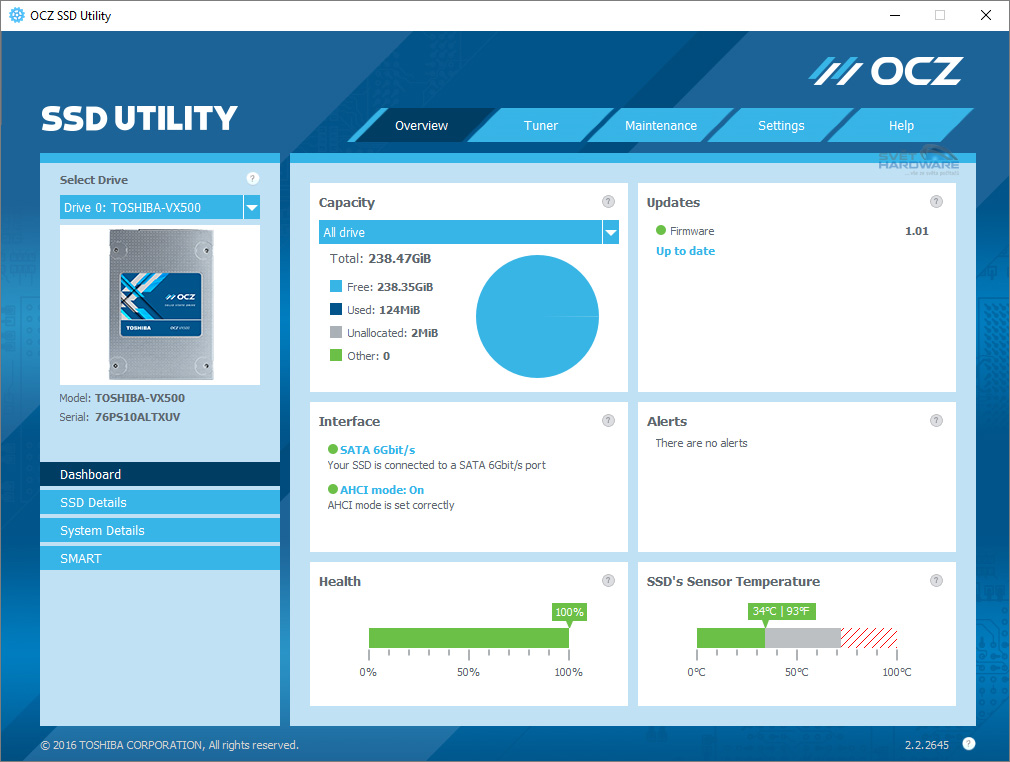Click the help icon in the status bar
The image size is (1010, 762).
[968, 744]
